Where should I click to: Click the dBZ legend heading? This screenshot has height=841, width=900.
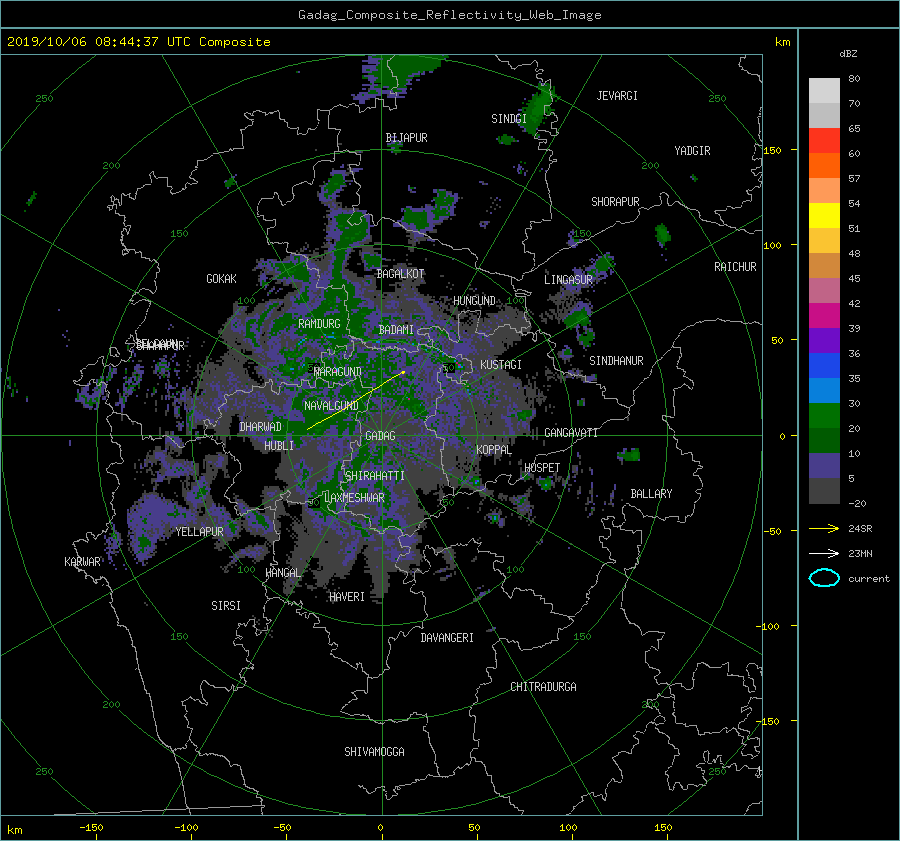coord(848,54)
